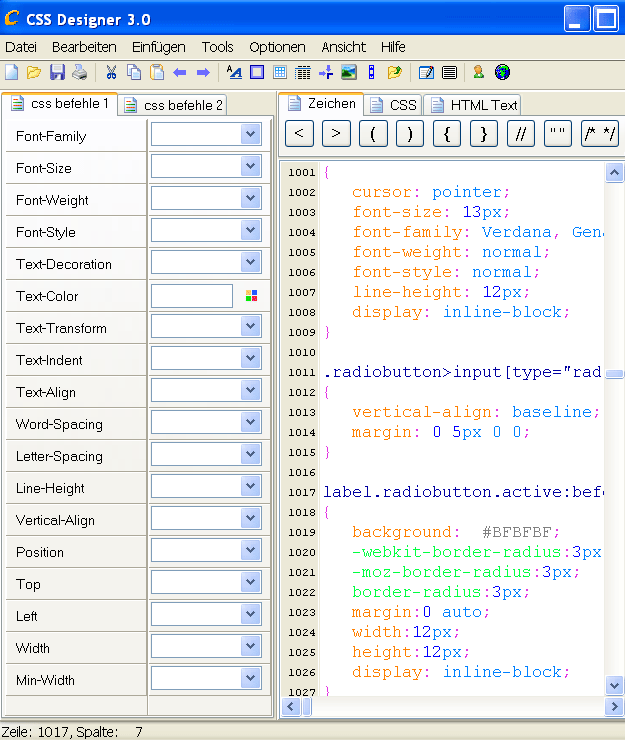The image size is (625, 740).
Task: Click the table grid icon
Action: (x=280, y=72)
